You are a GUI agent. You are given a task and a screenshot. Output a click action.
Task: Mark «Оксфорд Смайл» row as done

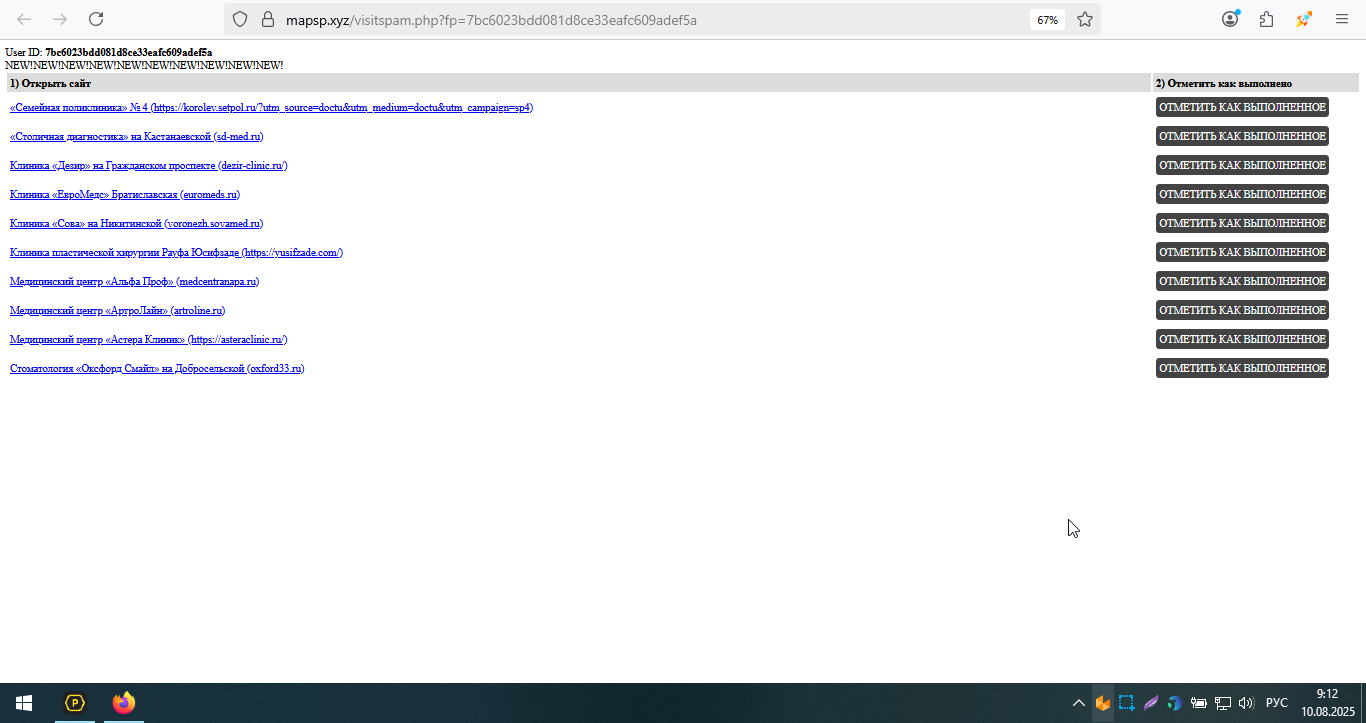(x=1242, y=368)
